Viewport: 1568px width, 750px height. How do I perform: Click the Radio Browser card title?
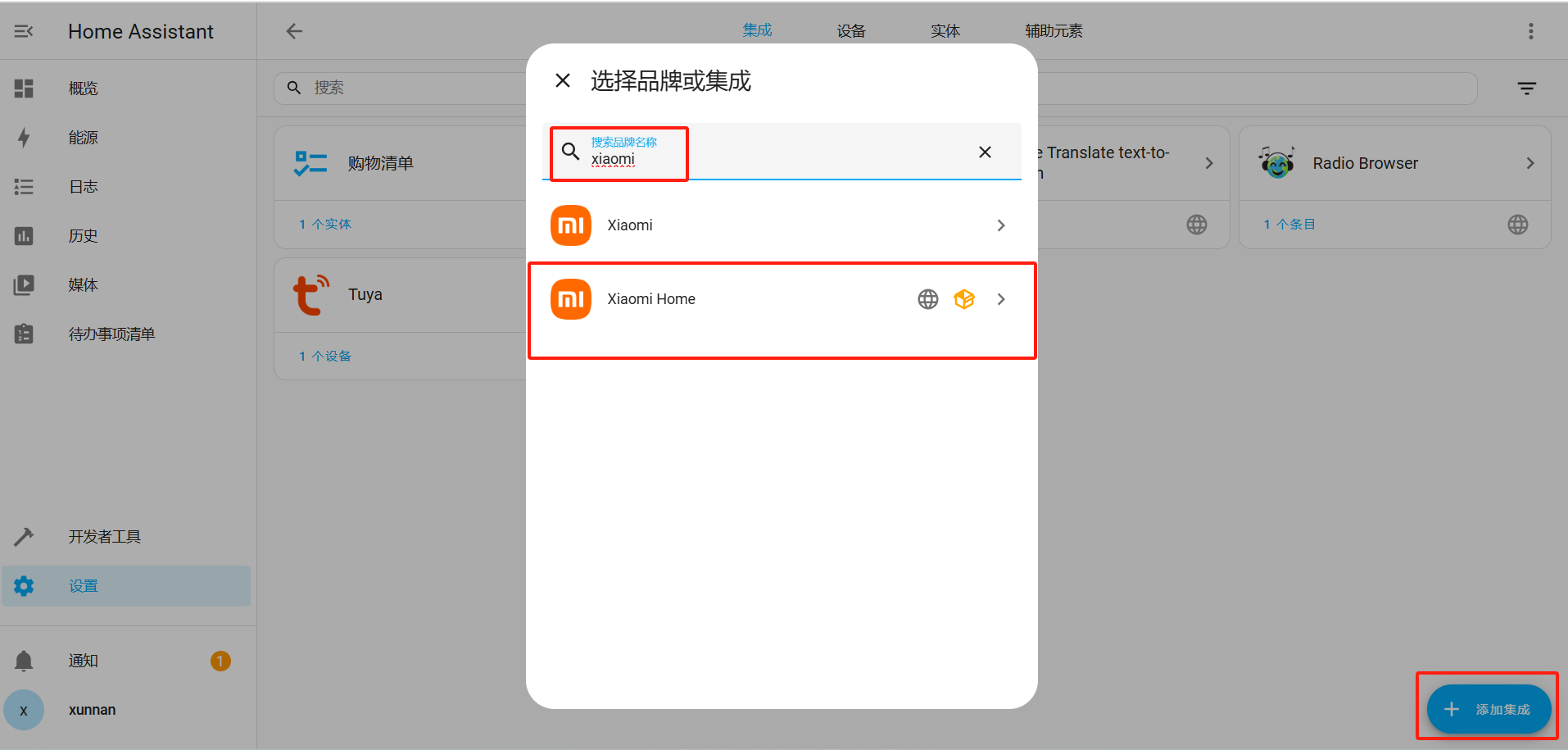click(x=1366, y=163)
